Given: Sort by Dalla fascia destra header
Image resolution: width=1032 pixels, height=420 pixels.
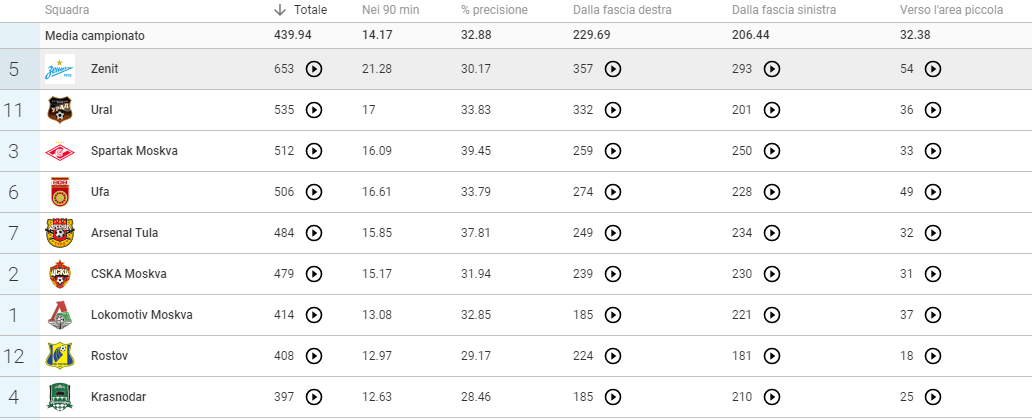Looking at the screenshot, I should [x=622, y=10].
